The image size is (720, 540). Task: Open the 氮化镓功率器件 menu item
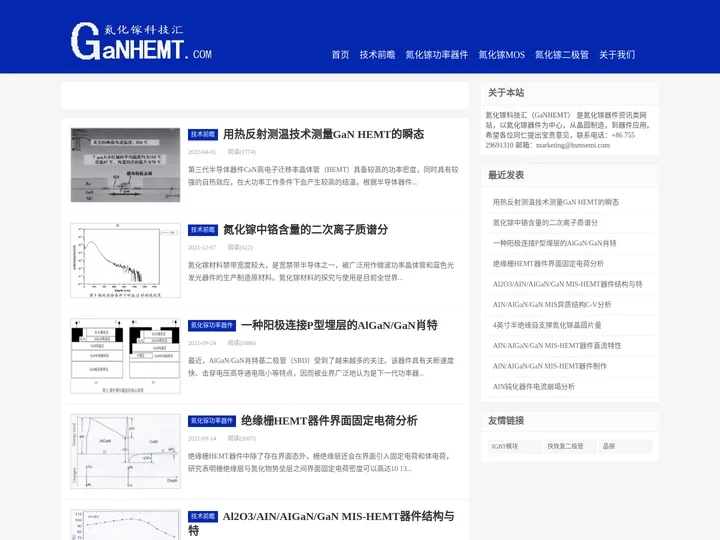(x=436, y=55)
